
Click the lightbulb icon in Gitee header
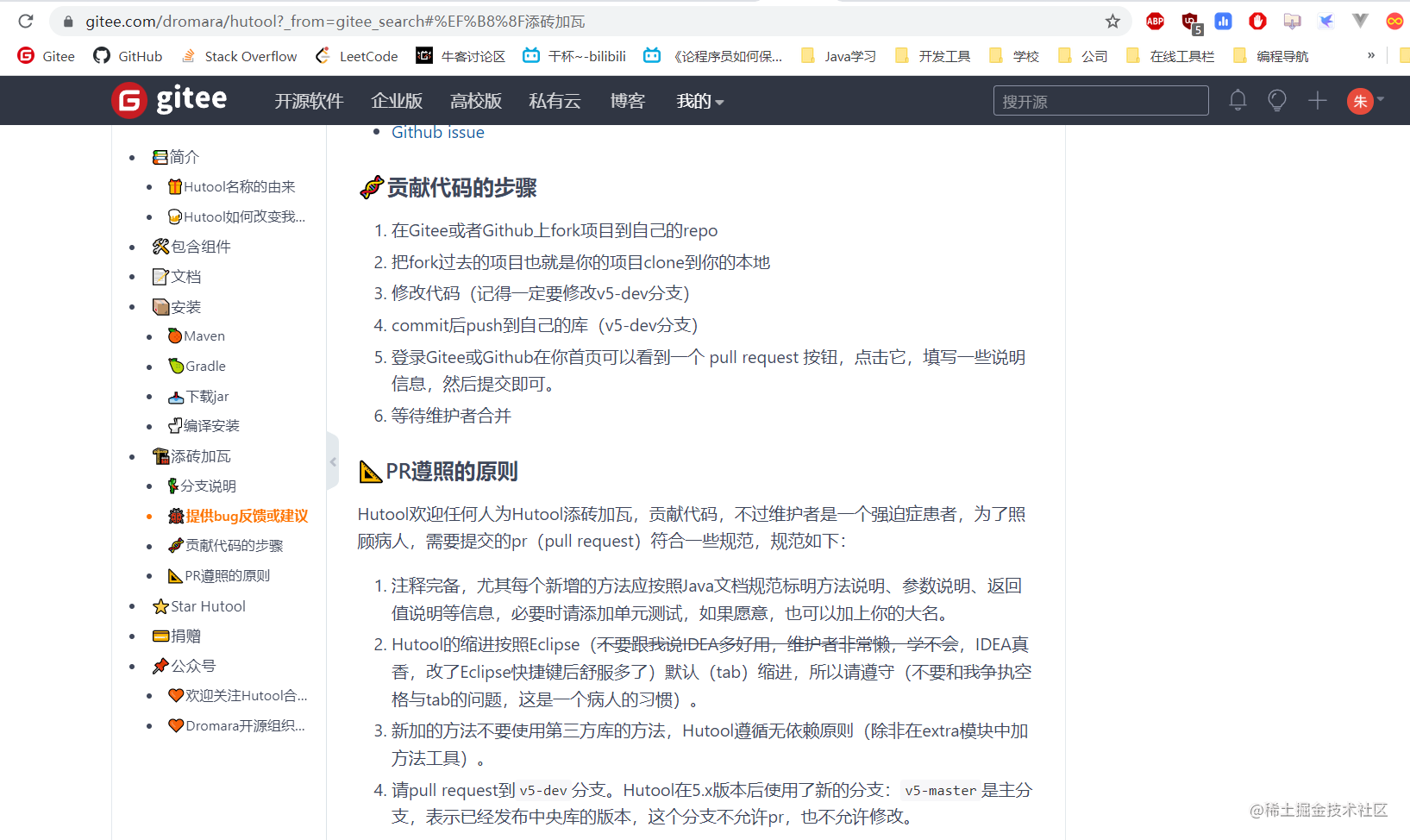pyautogui.click(x=1277, y=101)
